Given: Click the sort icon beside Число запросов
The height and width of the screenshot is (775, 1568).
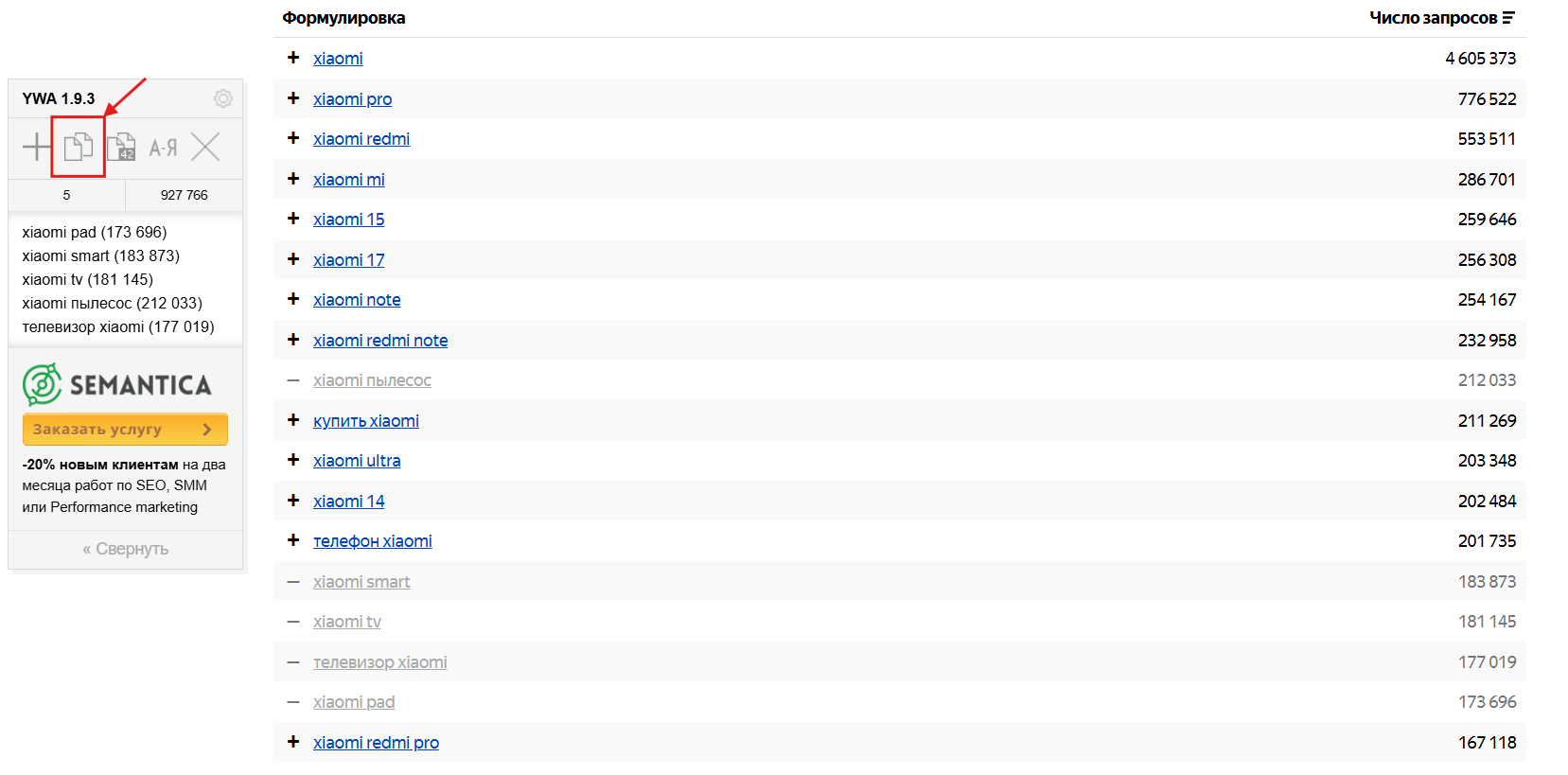Looking at the screenshot, I should click(1508, 18).
